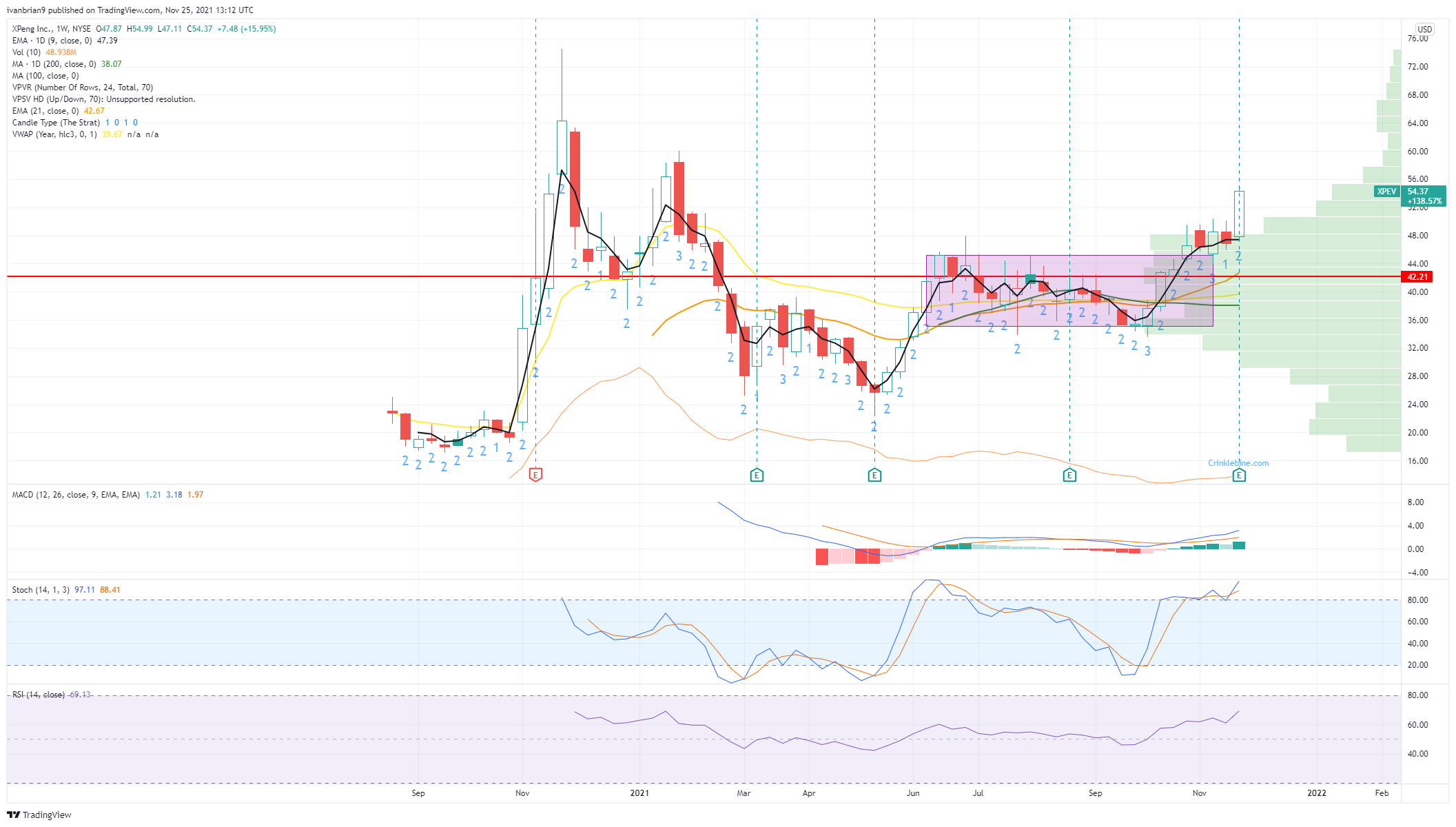The image size is (1456, 827).
Task: Click the Jun label on time axis
Action: [913, 793]
